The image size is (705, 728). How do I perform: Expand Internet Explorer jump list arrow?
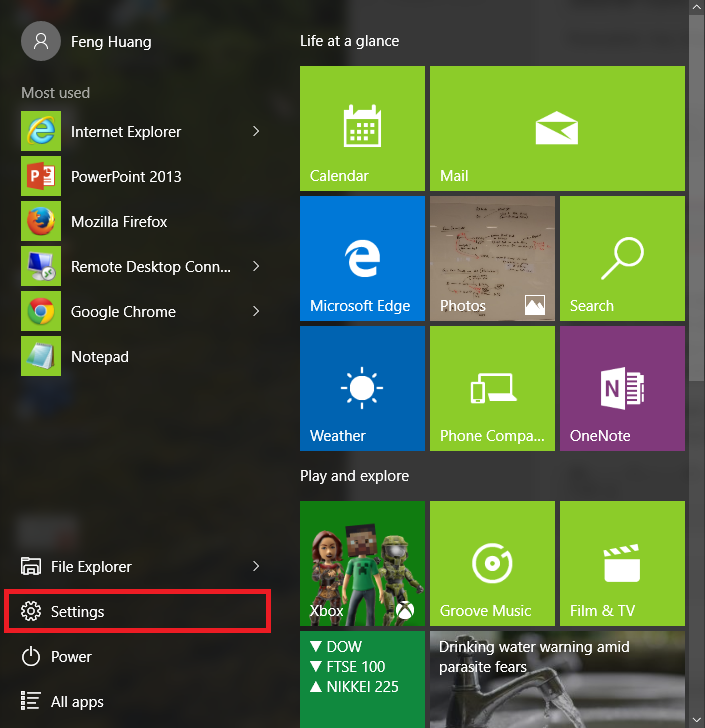click(x=256, y=131)
